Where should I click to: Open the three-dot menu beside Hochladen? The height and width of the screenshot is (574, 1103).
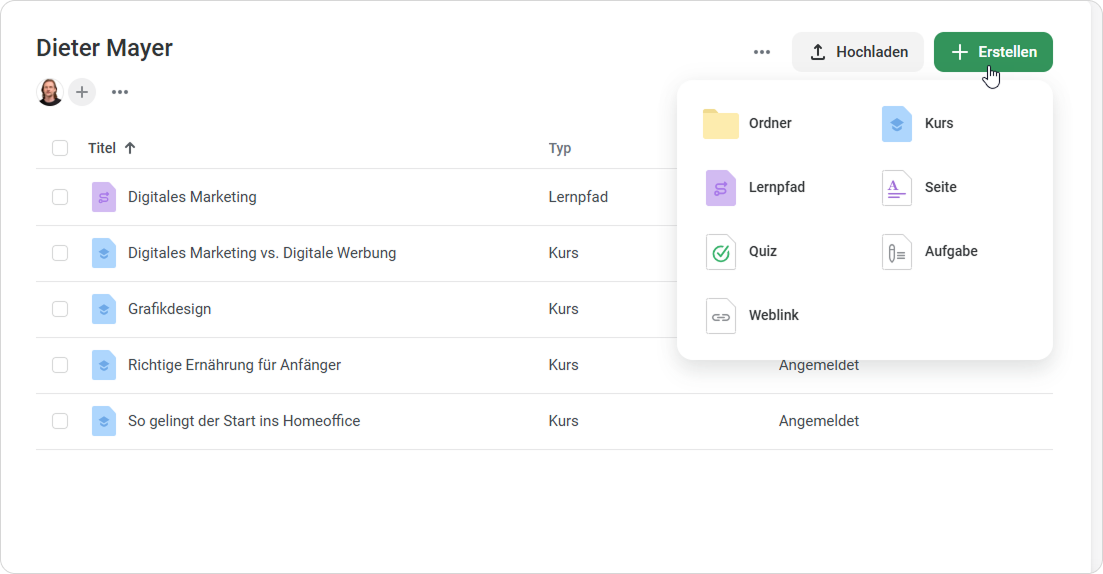coord(762,52)
